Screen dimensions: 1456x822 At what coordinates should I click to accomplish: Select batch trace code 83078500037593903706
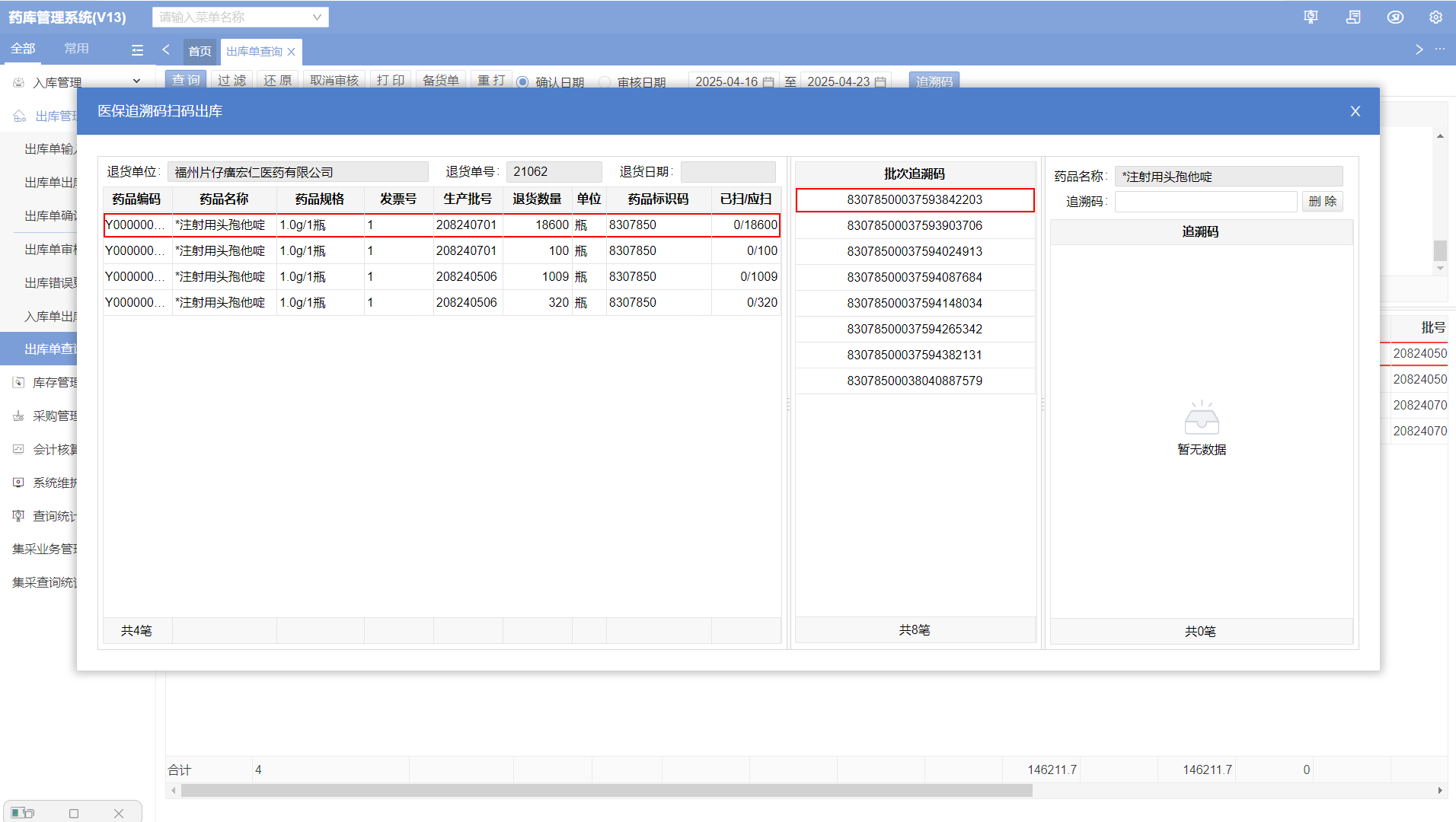point(915,225)
